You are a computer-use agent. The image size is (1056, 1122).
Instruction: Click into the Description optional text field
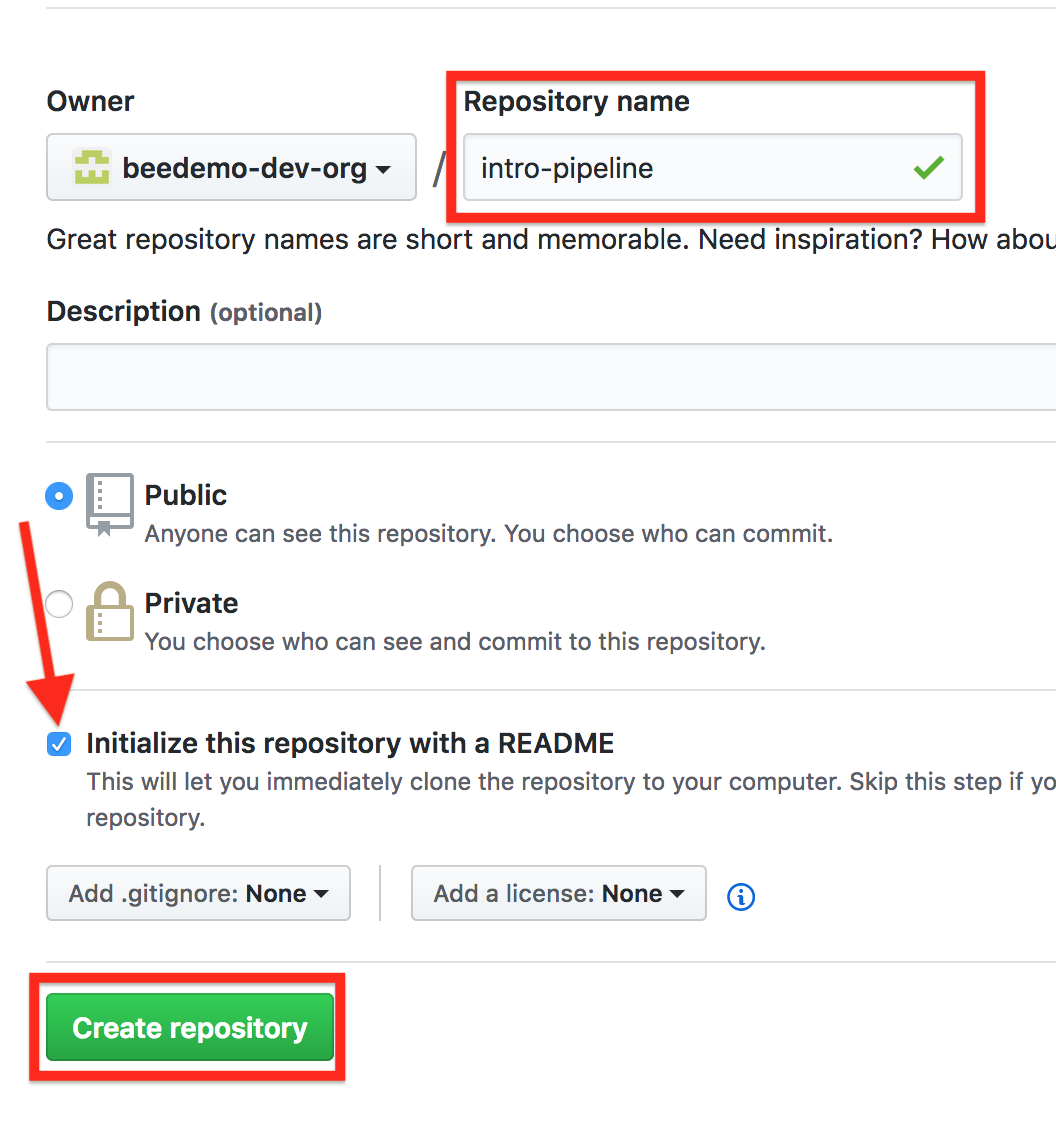coord(551,377)
